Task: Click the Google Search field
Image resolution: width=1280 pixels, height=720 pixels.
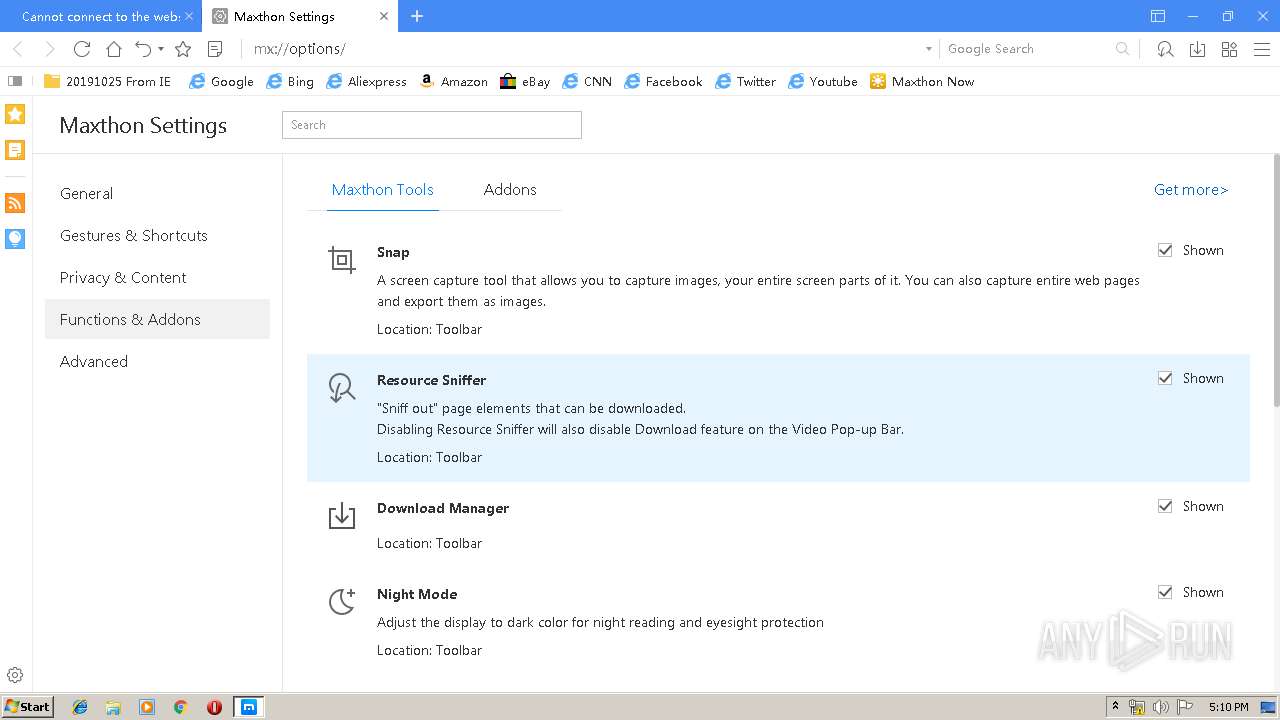Action: pos(1028,49)
